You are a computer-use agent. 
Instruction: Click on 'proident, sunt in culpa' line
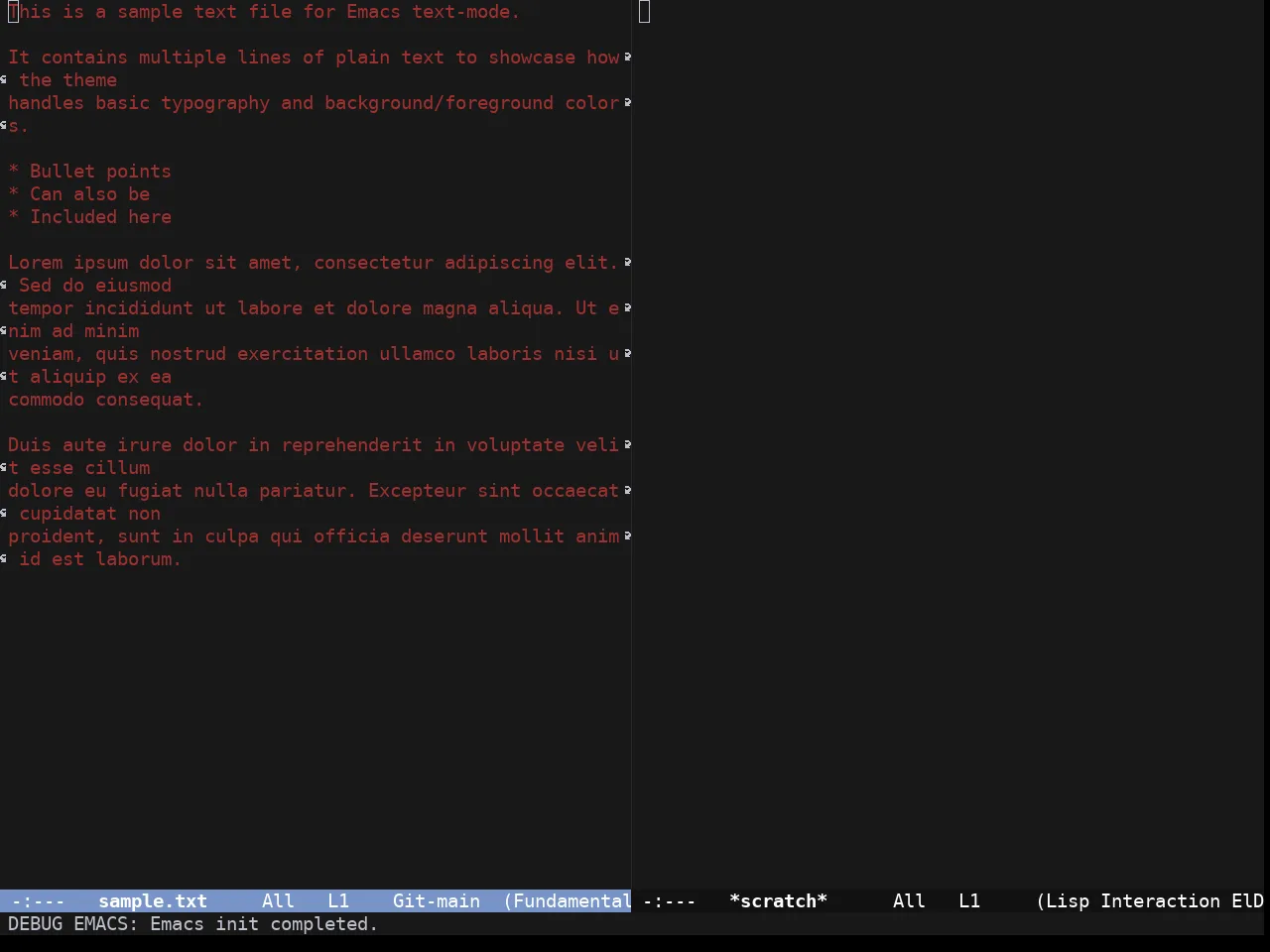(314, 536)
